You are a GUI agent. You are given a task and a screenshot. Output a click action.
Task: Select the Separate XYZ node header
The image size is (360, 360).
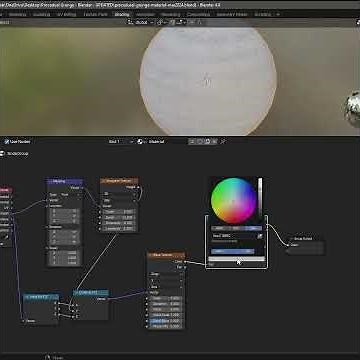[x=41, y=297]
